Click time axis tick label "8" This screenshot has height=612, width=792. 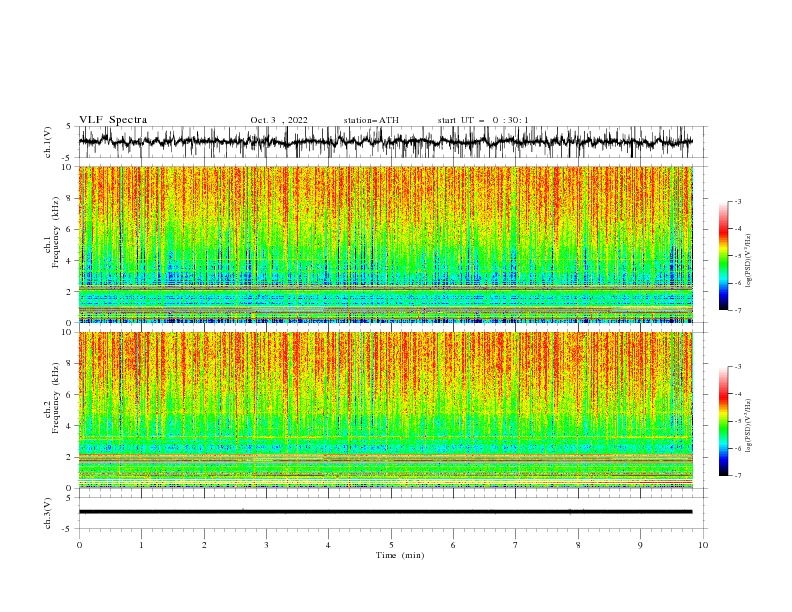coord(578,545)
